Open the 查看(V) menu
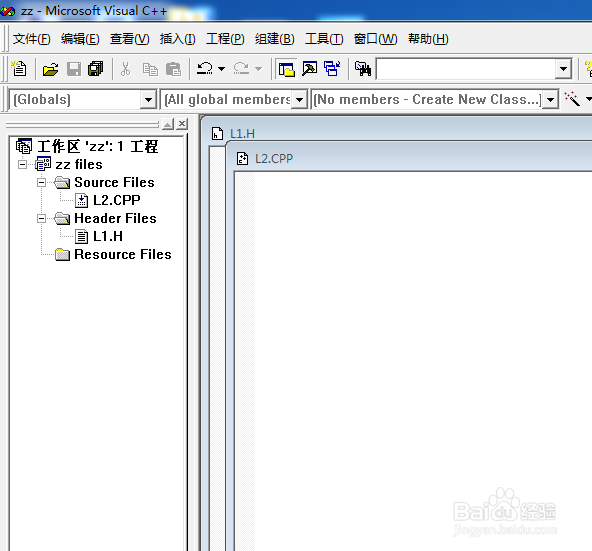This screenshot has height=551, width=592. click(x=130, y=39)
